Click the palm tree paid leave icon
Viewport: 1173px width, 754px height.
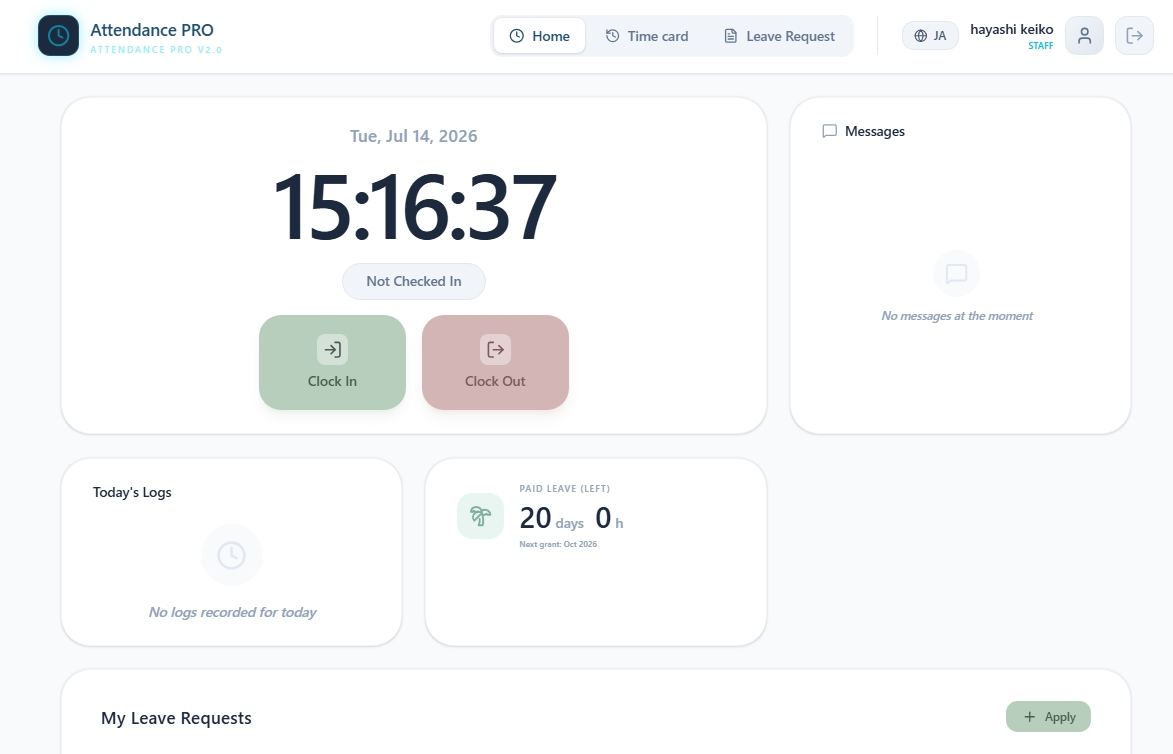click(480, 515)
